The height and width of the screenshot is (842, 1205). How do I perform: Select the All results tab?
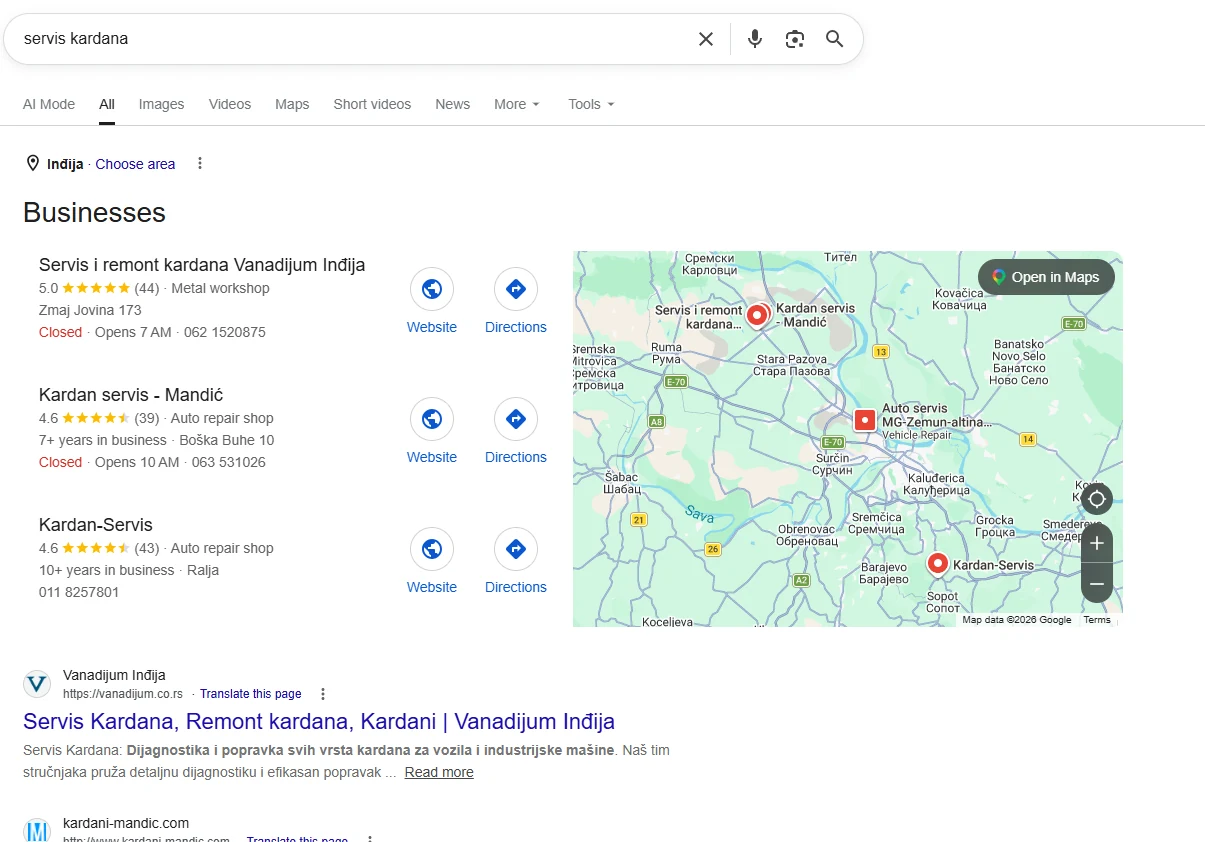point(107,104)
